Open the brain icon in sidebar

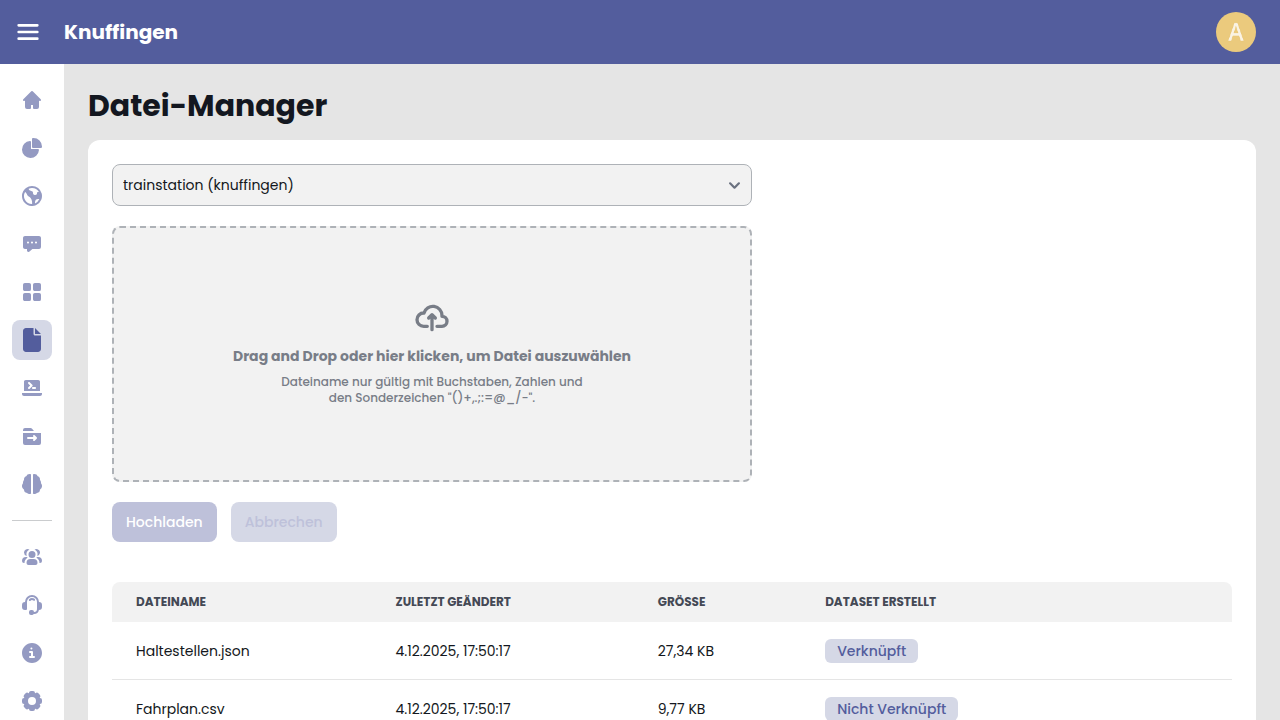[x=32, y=484]
